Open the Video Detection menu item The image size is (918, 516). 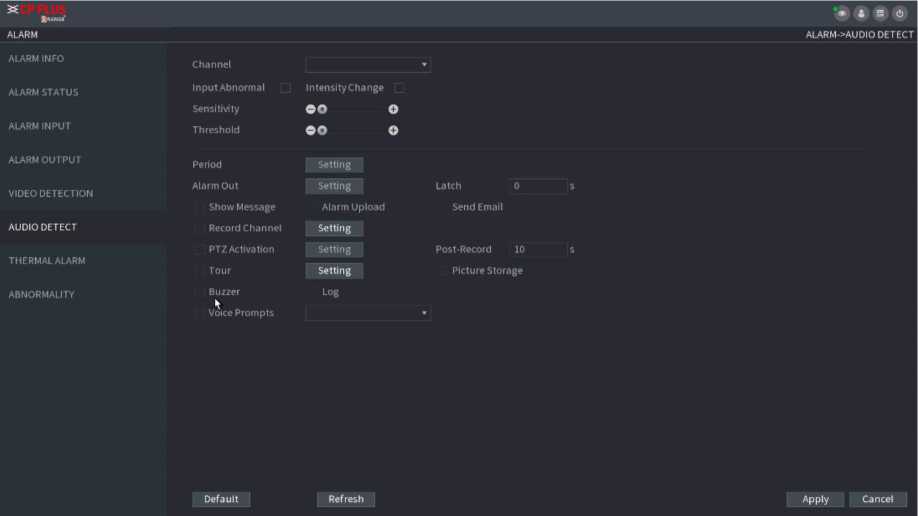[x=51, y=193]
